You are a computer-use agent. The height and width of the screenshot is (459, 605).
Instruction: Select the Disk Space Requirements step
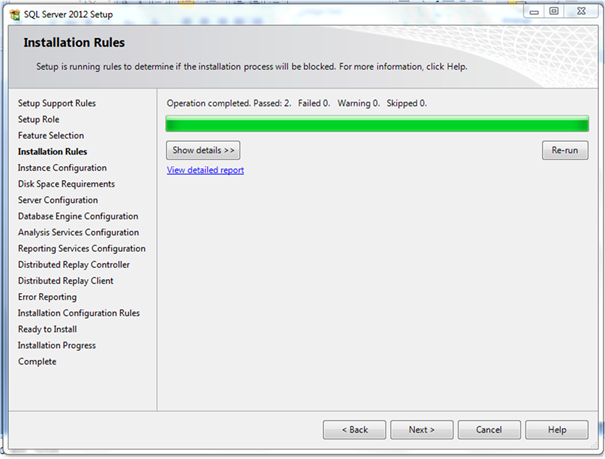coord(66,184)
